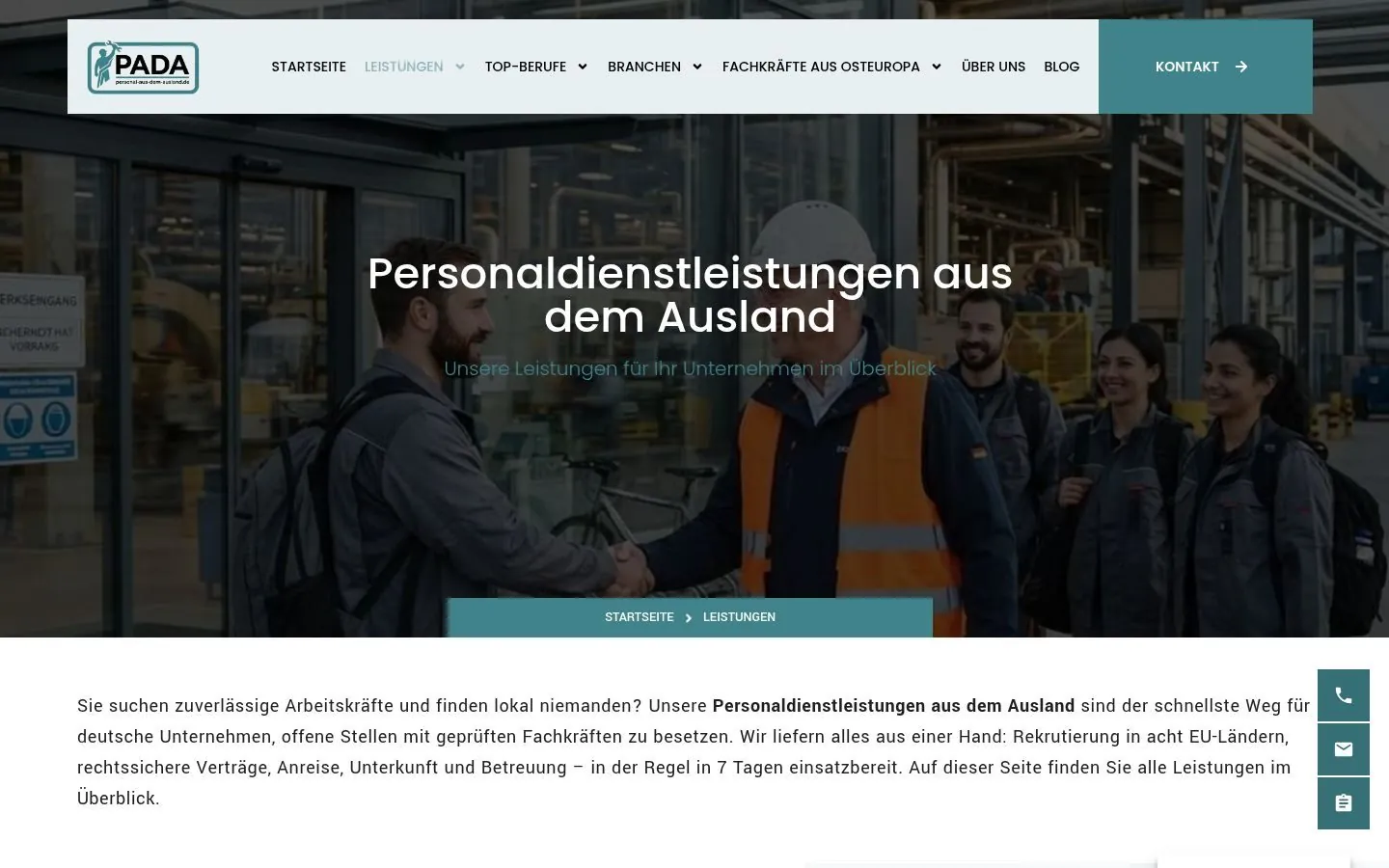Expand Fachkräfte aus Osteuropa dropdown chevron

(936, 67)
